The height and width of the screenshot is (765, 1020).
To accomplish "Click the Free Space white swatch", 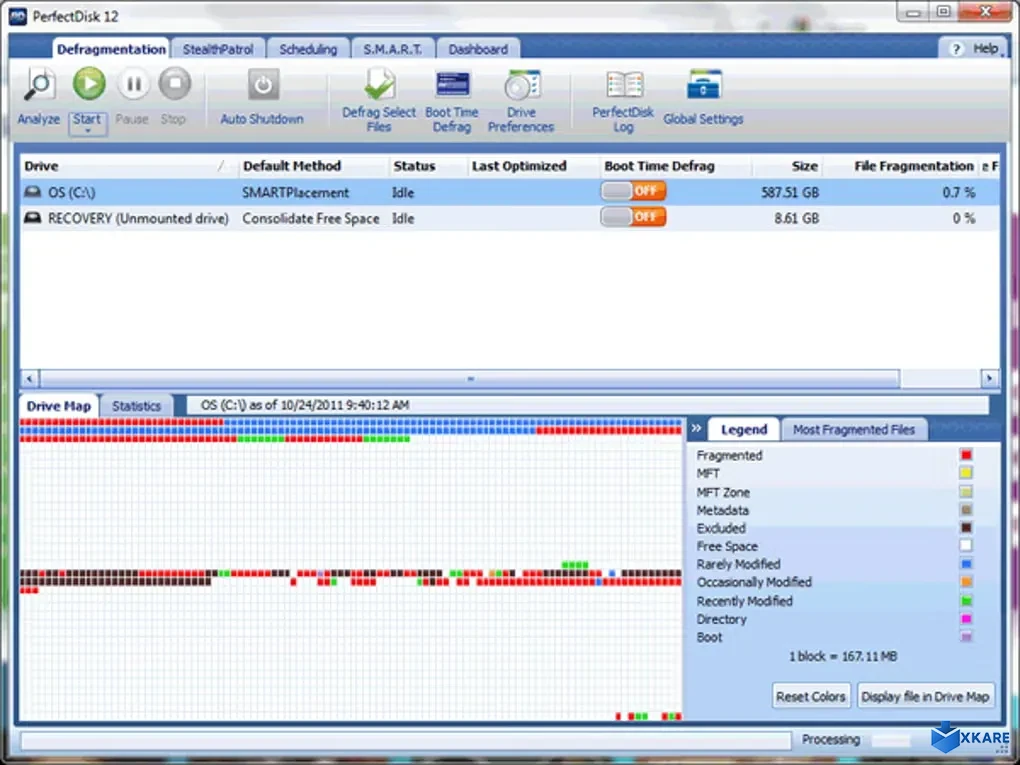I will 966,546.
